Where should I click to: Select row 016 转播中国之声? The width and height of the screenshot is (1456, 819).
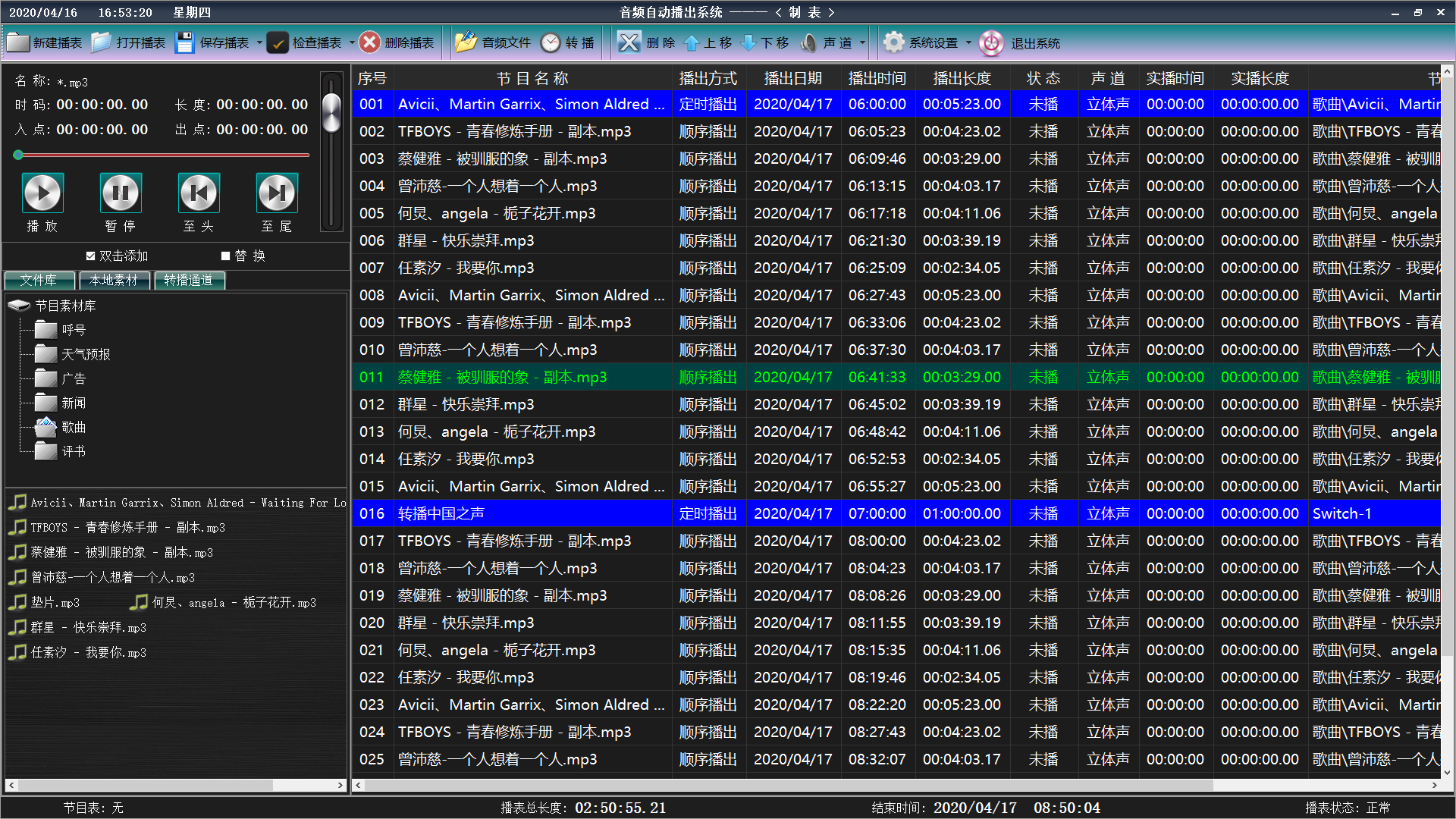pos(896,513)
